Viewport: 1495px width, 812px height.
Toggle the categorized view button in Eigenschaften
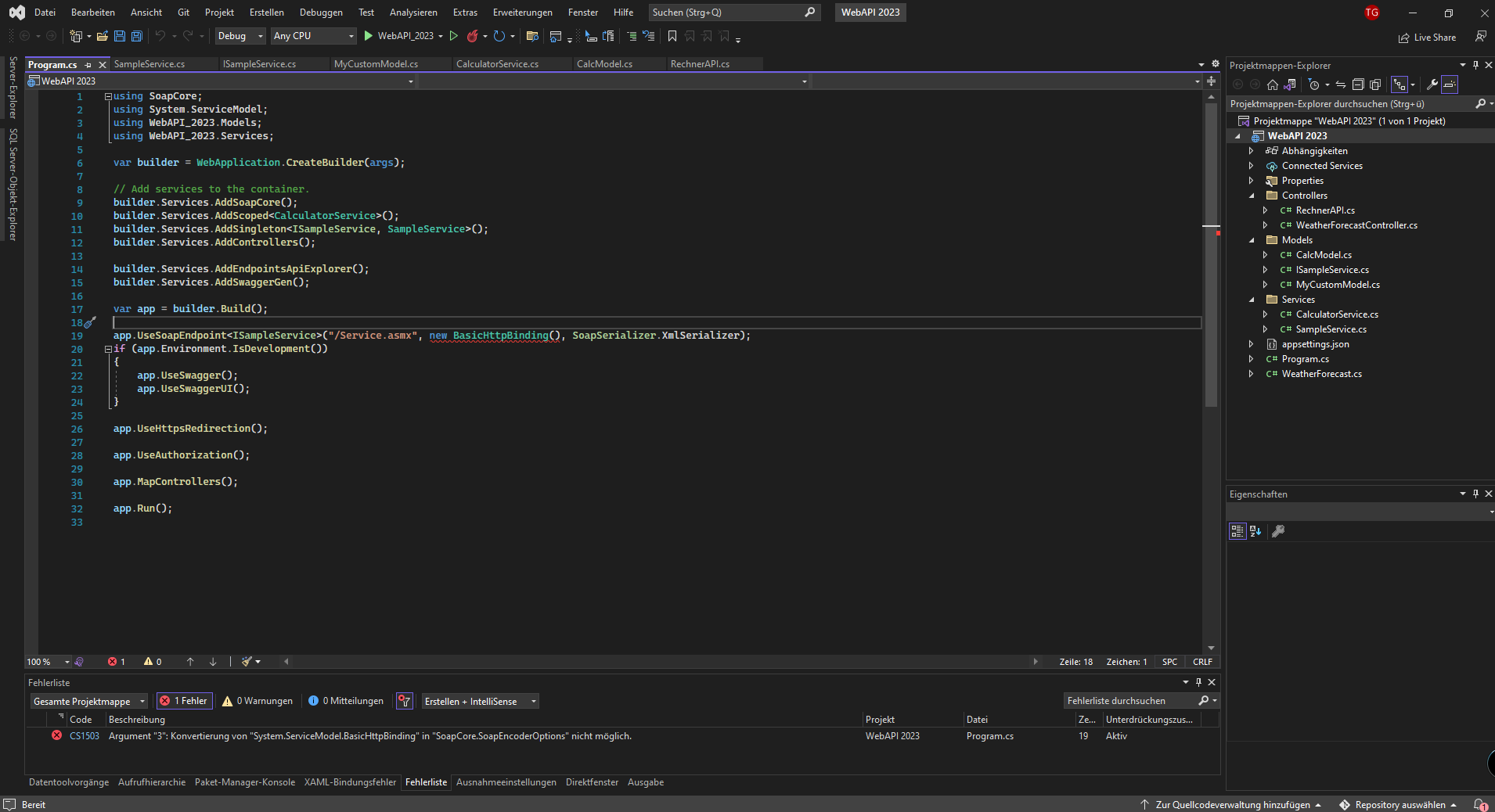pyautogui.click(x=1237, y=531)
